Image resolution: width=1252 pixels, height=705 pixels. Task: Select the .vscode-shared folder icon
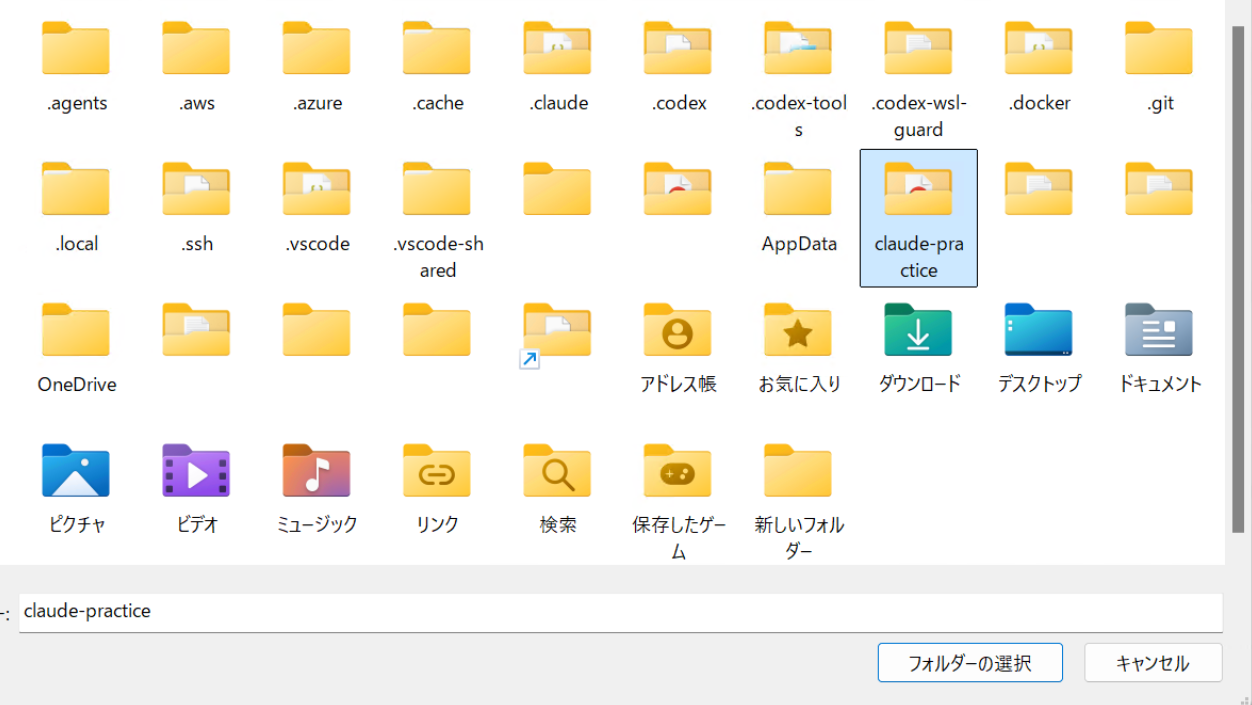pyautogui.click(x=437, y=189)
